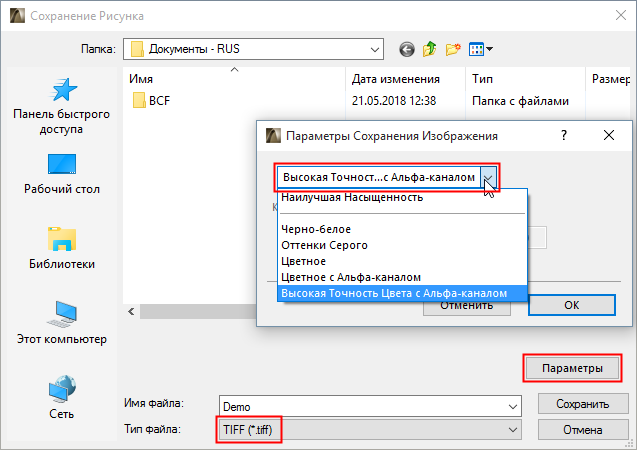Expand the Папка folder dropdown
Viewport: 637px width, 450px height.
(x=375, y=49)
